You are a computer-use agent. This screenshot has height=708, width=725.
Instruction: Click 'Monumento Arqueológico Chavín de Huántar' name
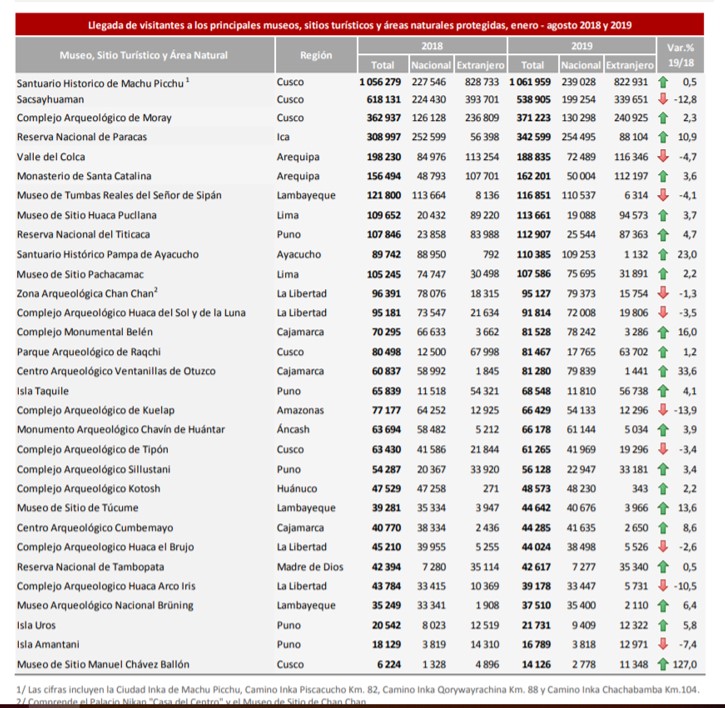tap(121, 429)
